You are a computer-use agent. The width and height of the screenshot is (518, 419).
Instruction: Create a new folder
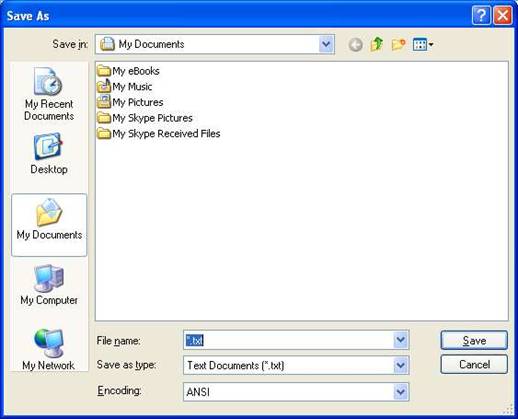(x=398, y=44)
